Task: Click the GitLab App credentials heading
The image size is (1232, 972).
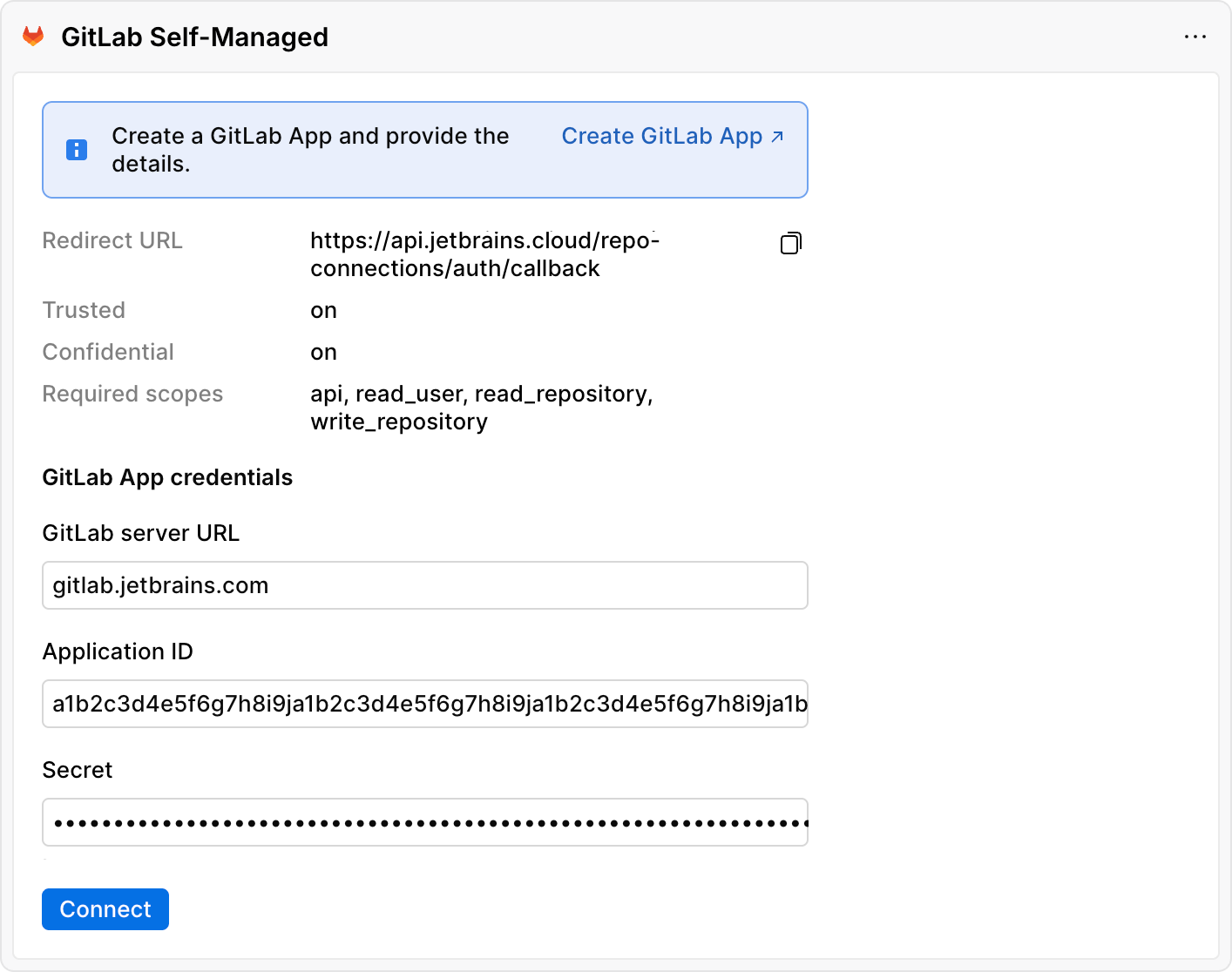Action: coord(167,477)
